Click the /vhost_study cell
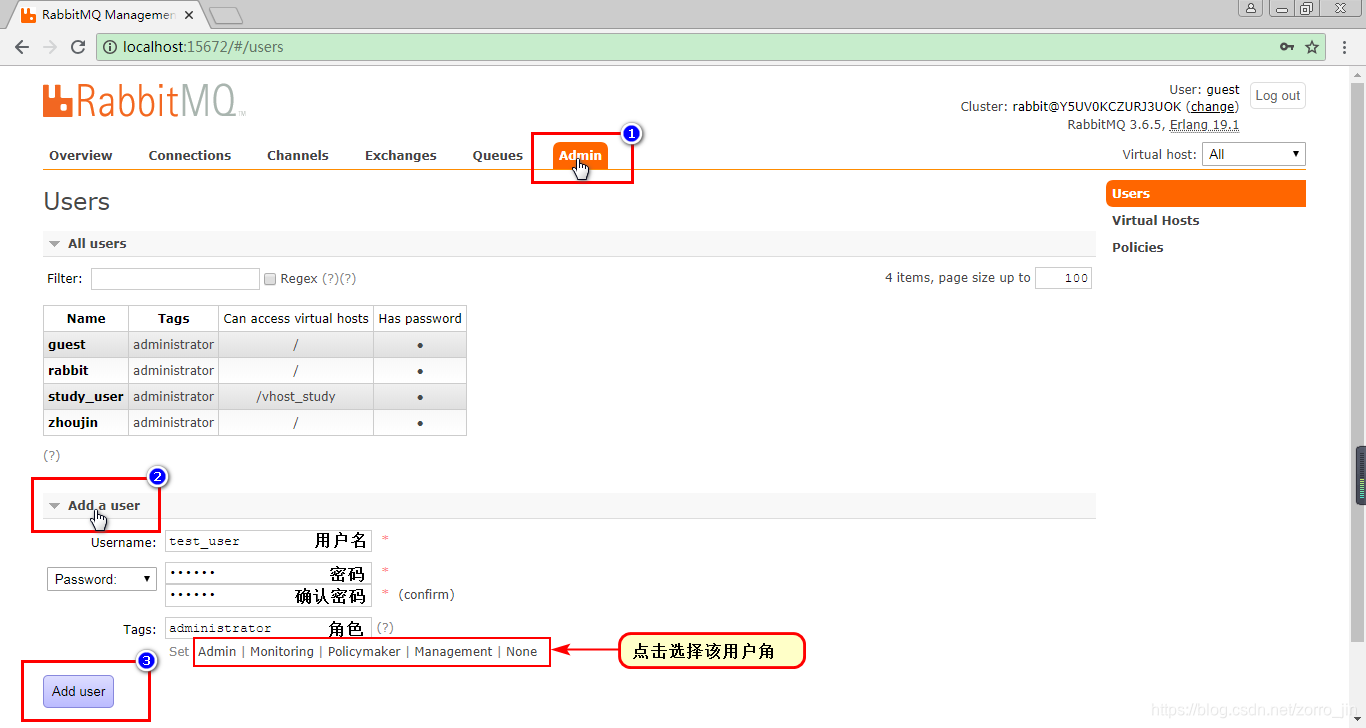The width and height of the screenshot is (1366, 728). tap(296, 397)
